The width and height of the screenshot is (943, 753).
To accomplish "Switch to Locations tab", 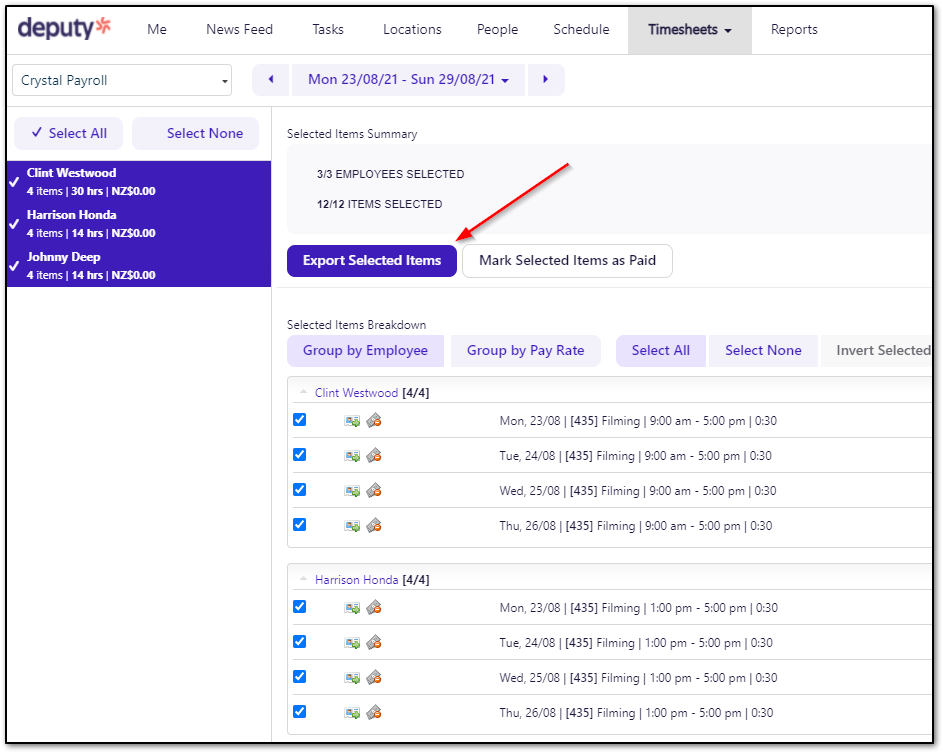I will (x=413, y=29).
